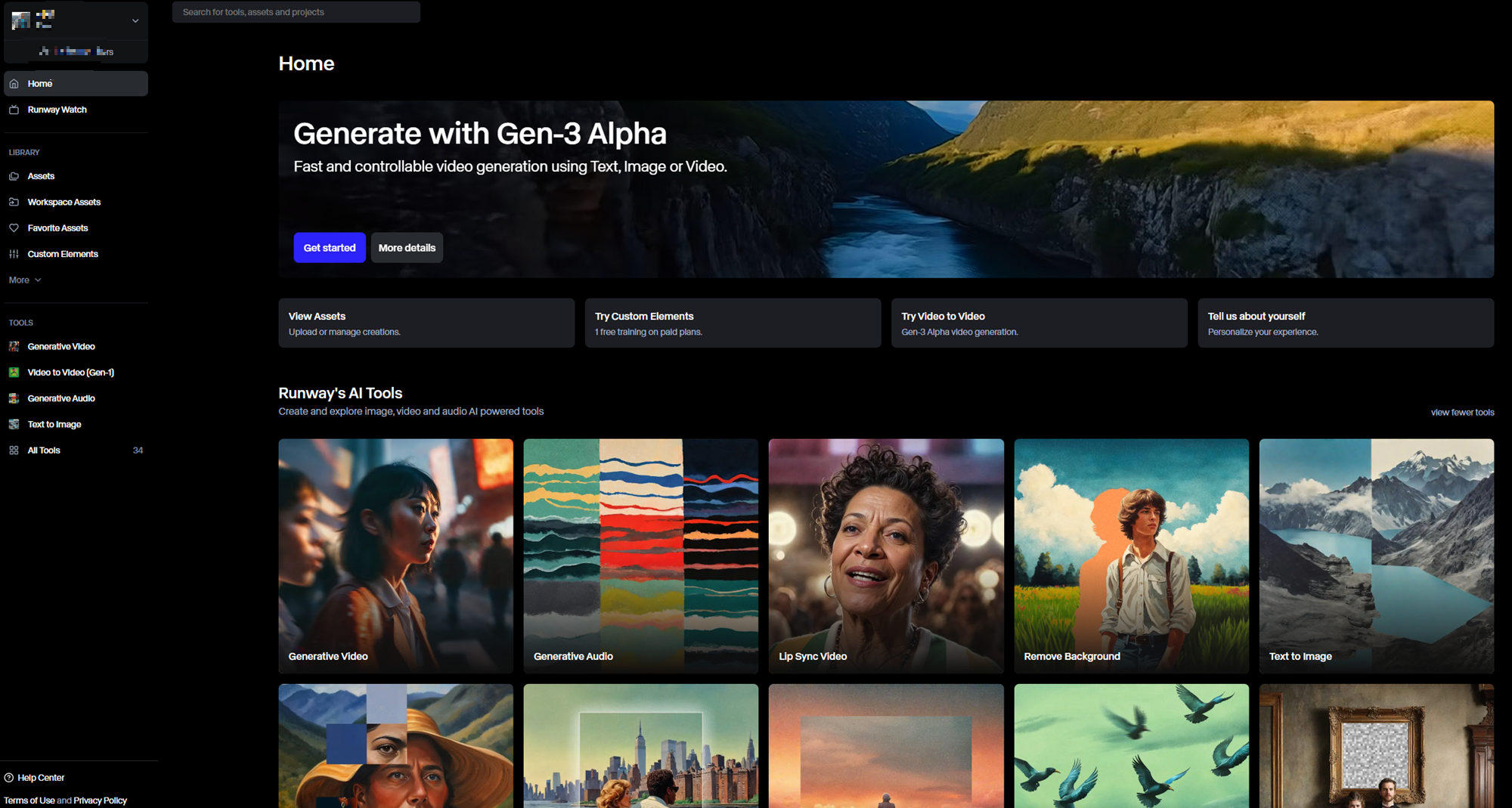
Task: Open the tool thumbnail with gilded picture frame
Action: coord(1377,746)
